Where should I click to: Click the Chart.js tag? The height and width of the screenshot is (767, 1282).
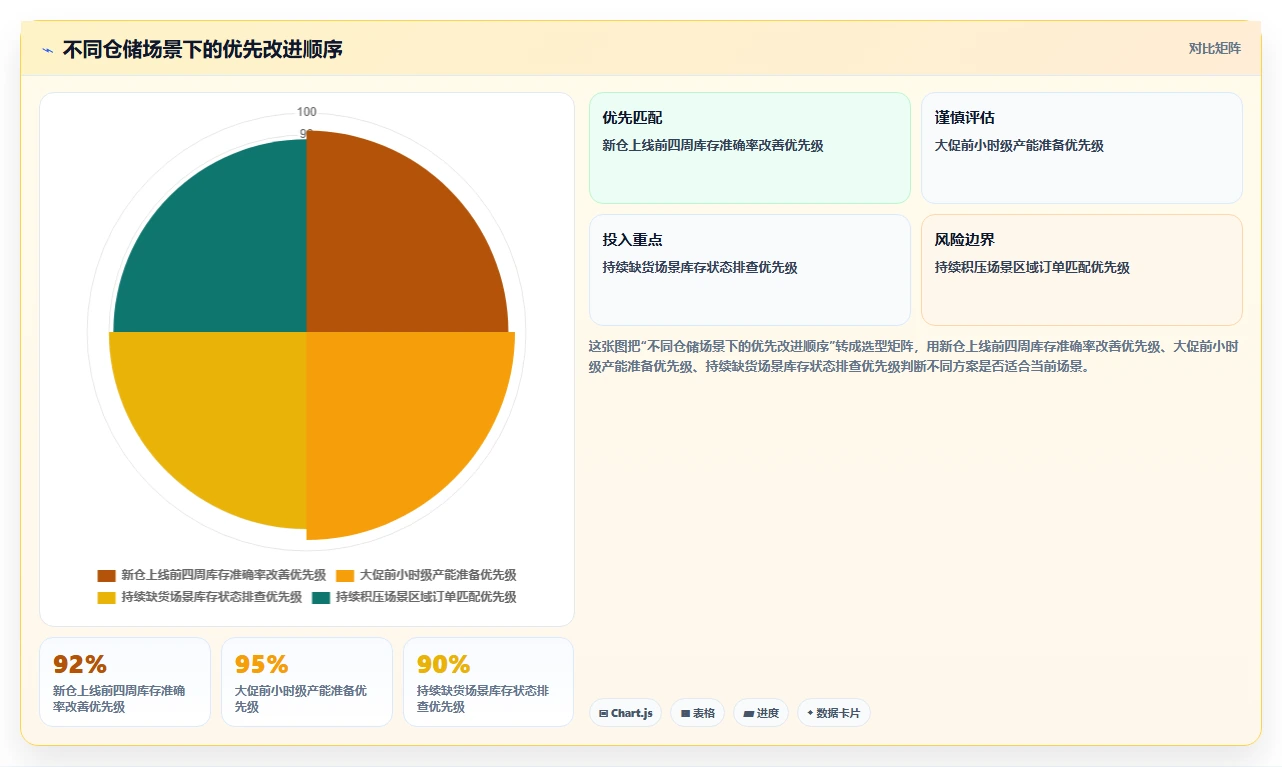pos(625,713)
